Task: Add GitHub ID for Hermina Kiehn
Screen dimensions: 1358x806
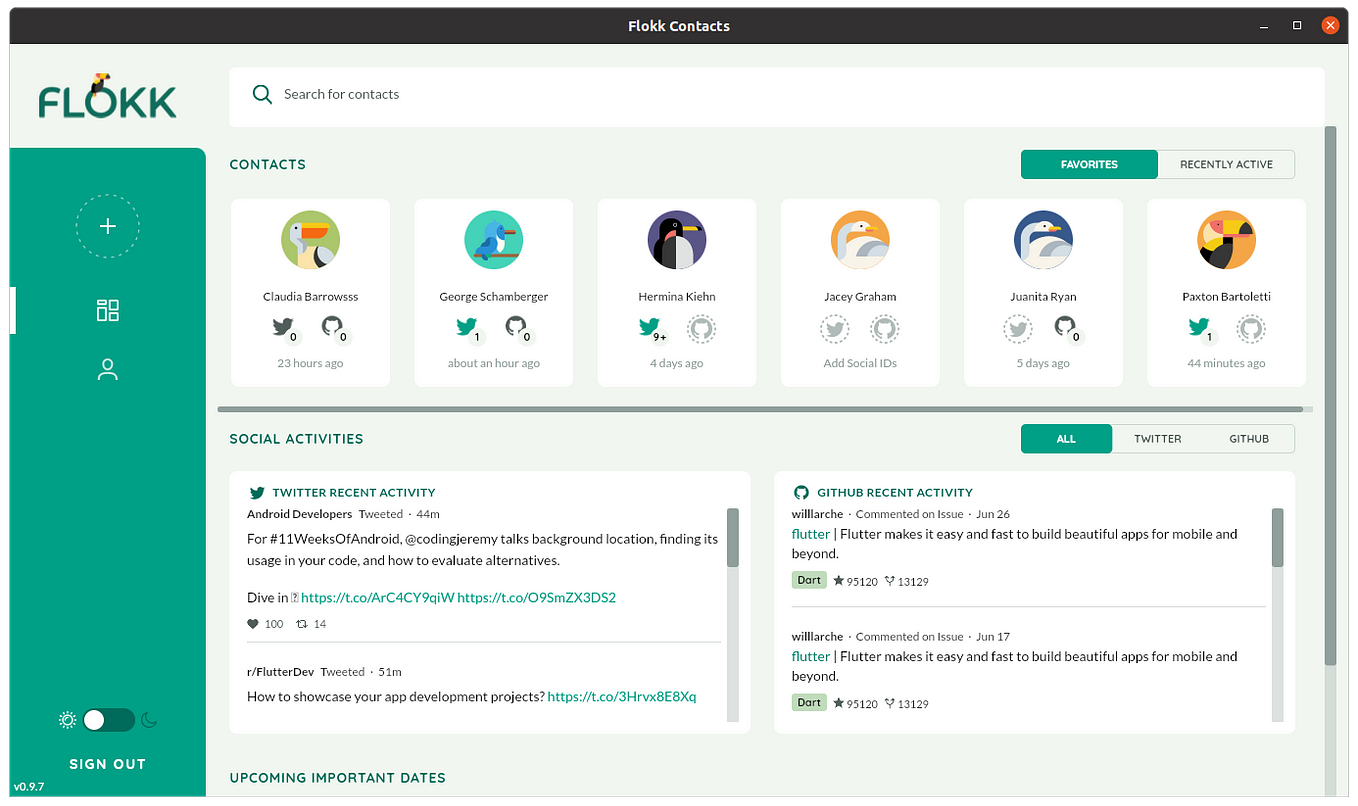Action: pos(701,328)
